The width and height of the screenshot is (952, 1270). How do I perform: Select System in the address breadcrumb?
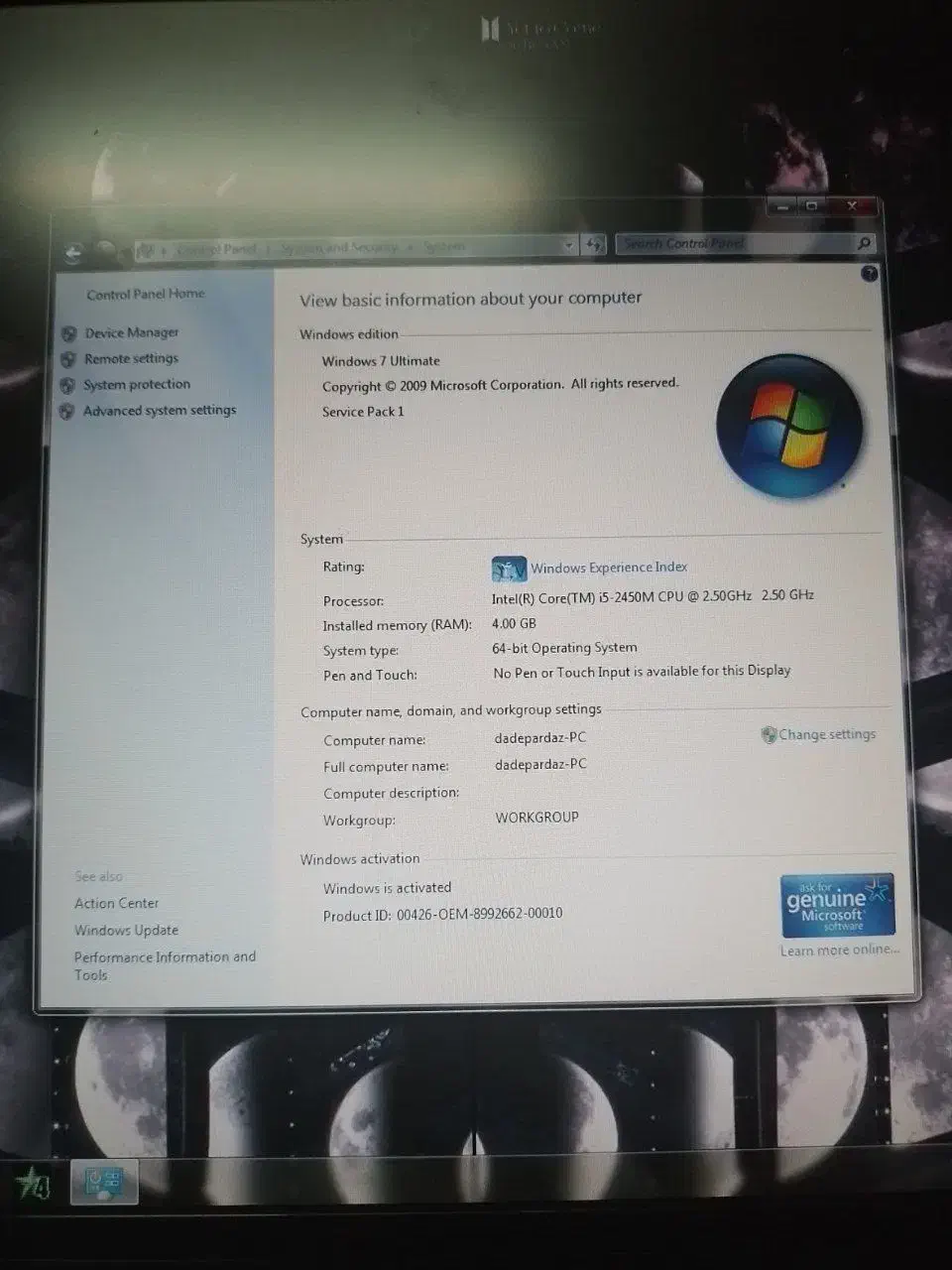[444, 246]
